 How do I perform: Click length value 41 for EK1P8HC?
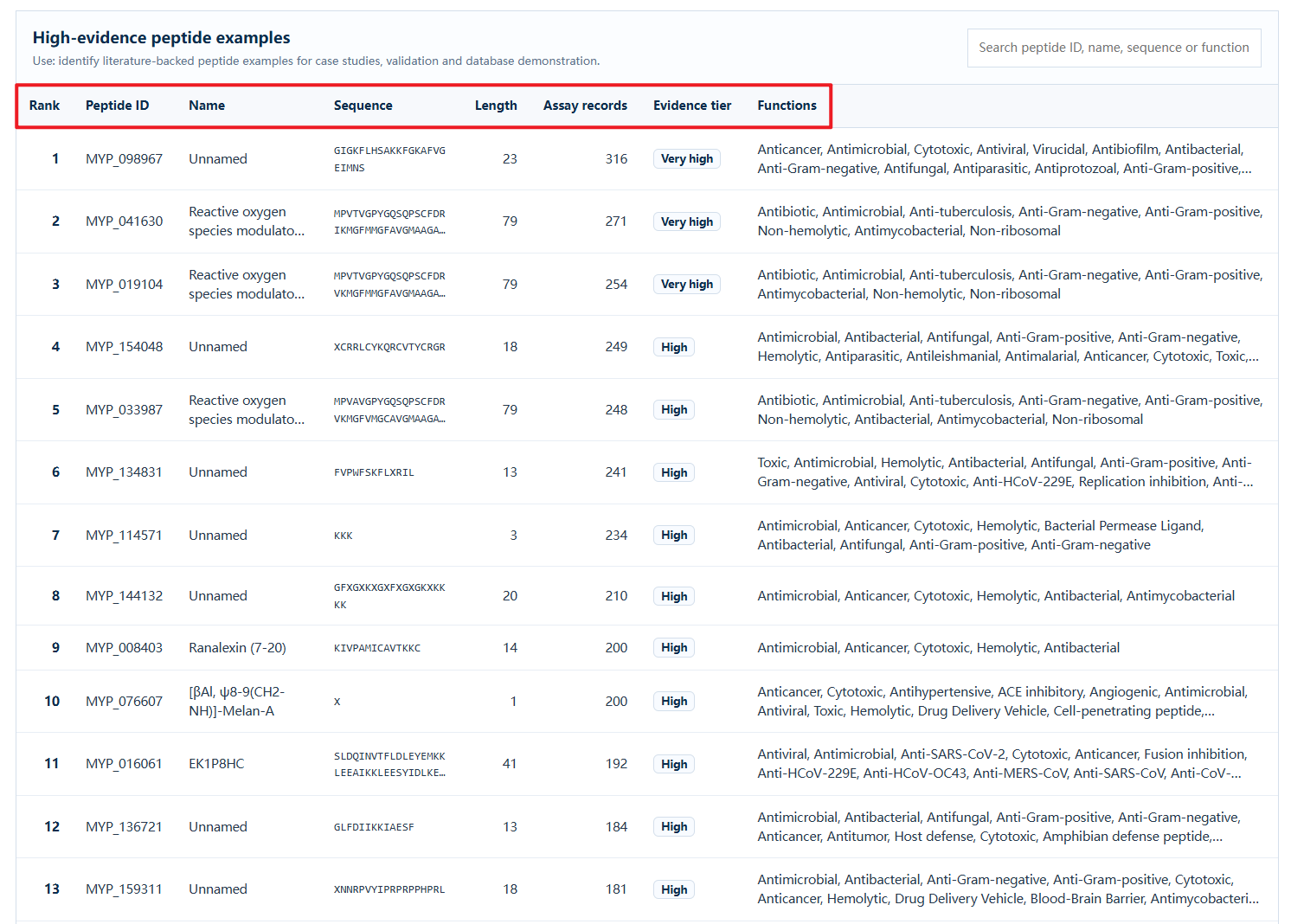click(510, 764)
